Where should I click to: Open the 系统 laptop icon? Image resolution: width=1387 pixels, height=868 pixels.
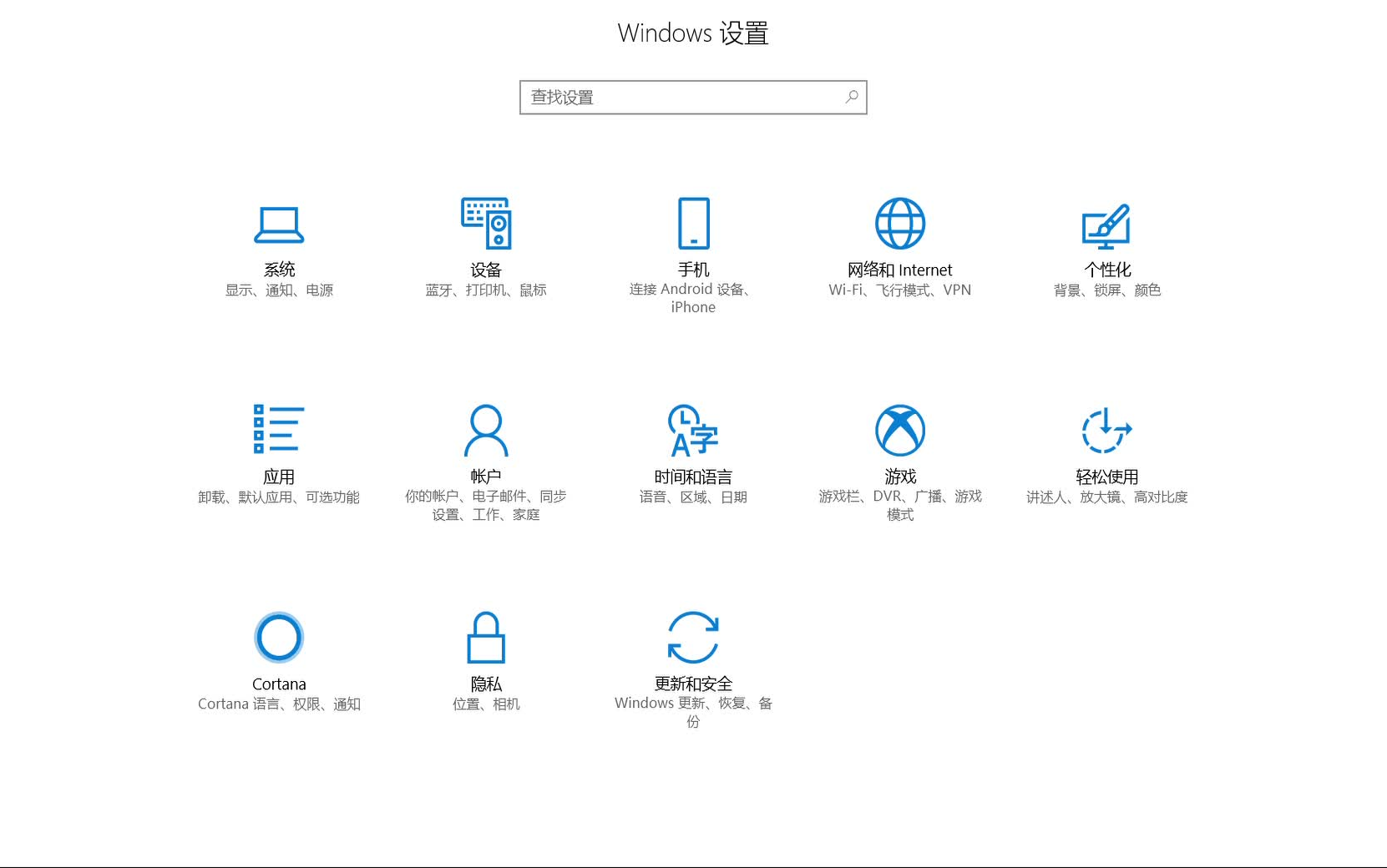[x=279, y=225]
